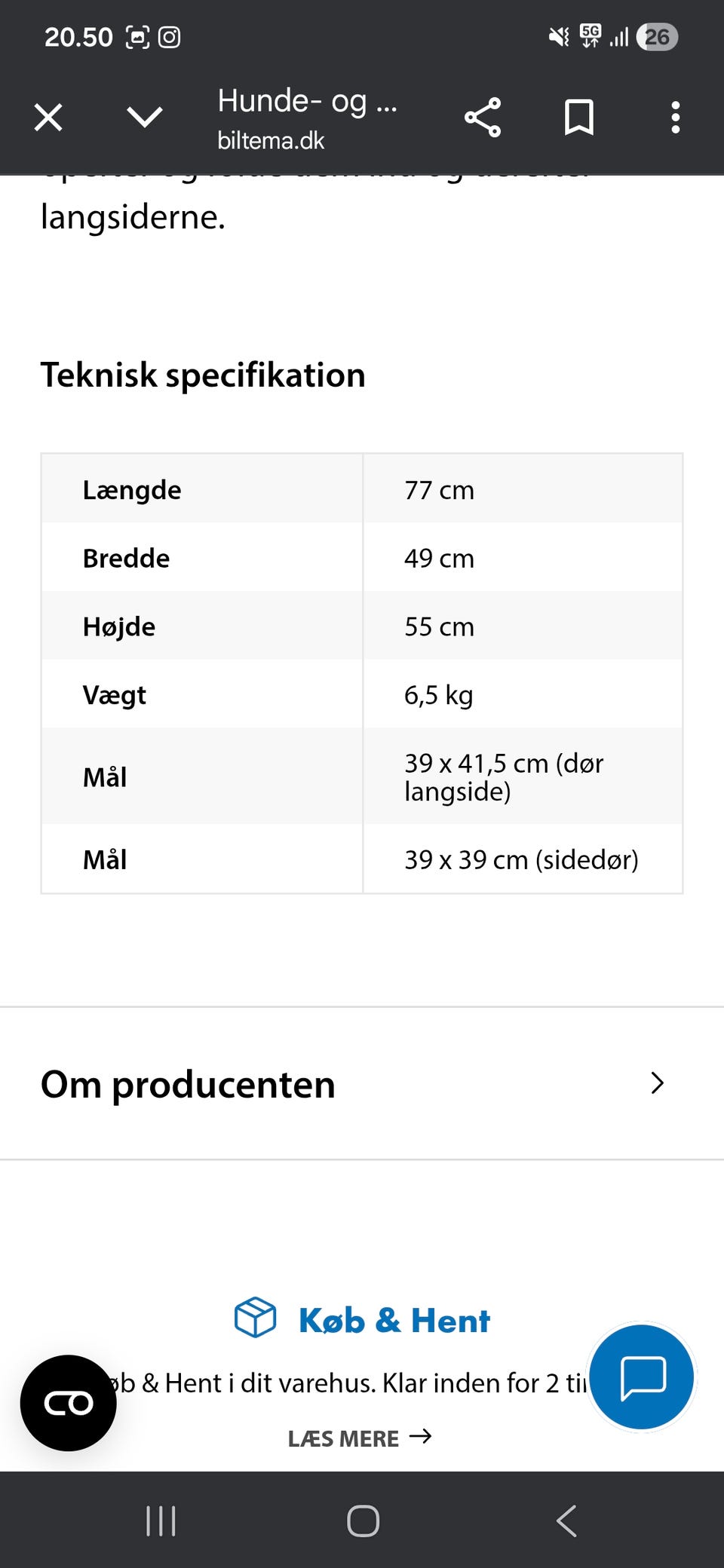The width and height of the screenshot is (724, 1568).
Task: Tap the Køb & Hent box icon
Action: [255, 1318]
